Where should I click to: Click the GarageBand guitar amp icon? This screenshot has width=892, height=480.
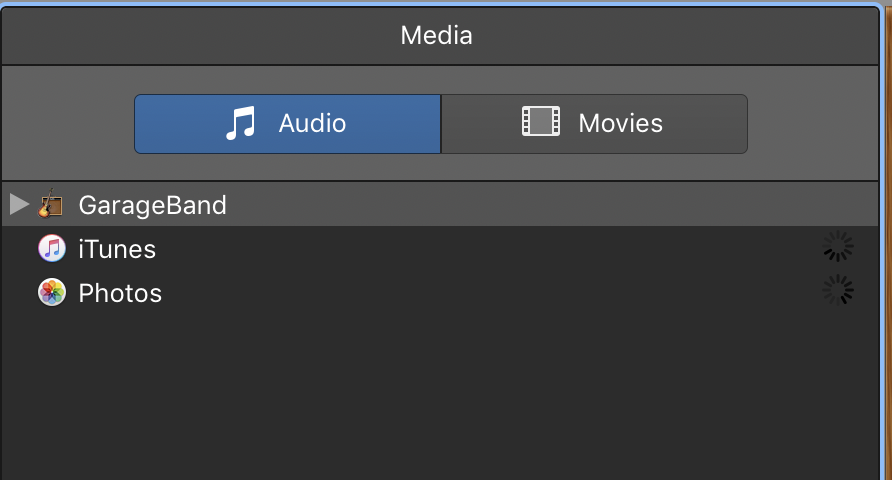tap(51, 205)
